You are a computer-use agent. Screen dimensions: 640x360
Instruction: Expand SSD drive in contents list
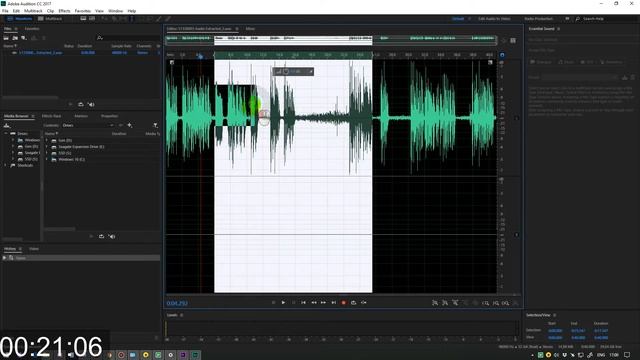47,153
